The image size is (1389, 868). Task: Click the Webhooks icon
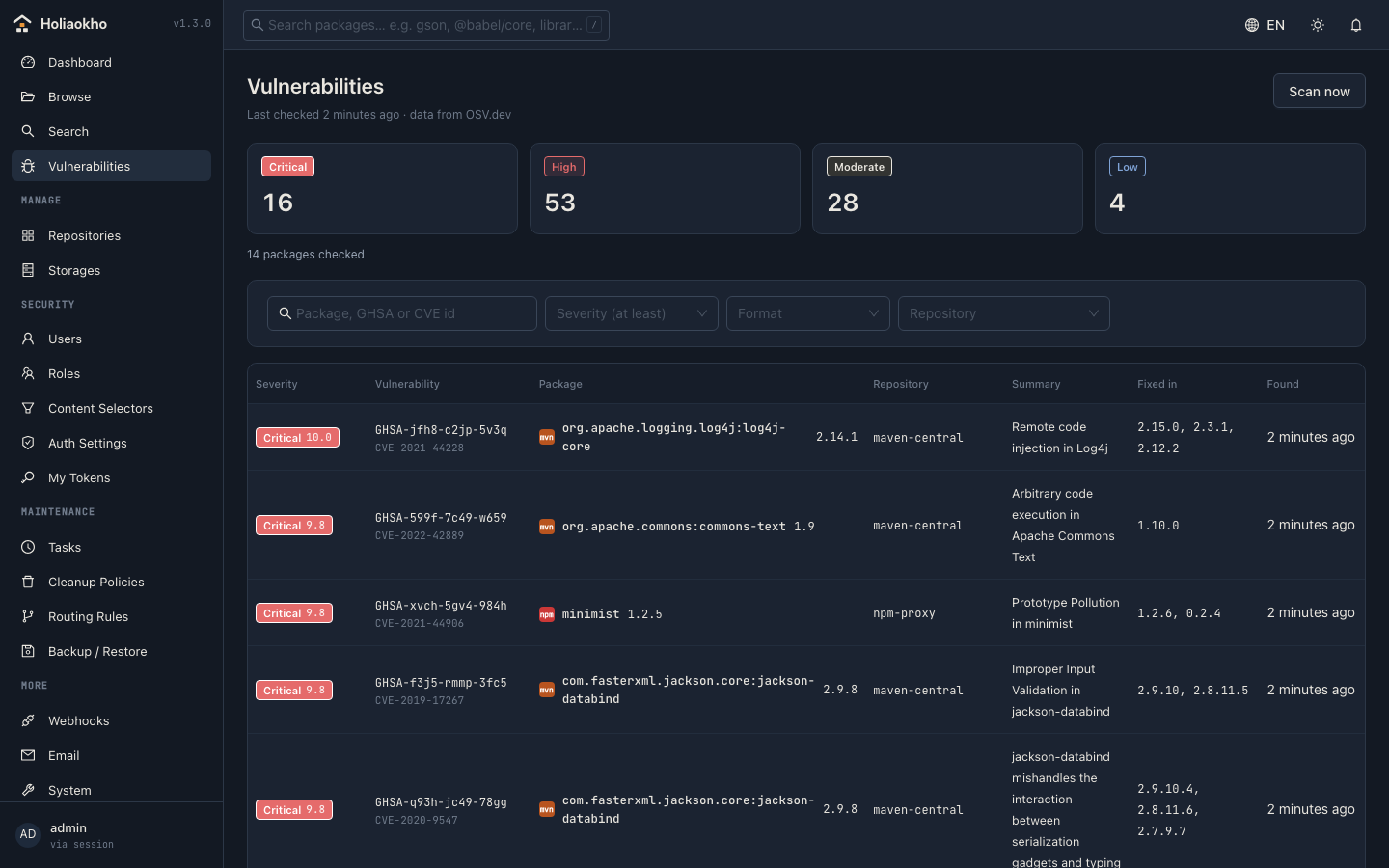click(x=28, y=720)
